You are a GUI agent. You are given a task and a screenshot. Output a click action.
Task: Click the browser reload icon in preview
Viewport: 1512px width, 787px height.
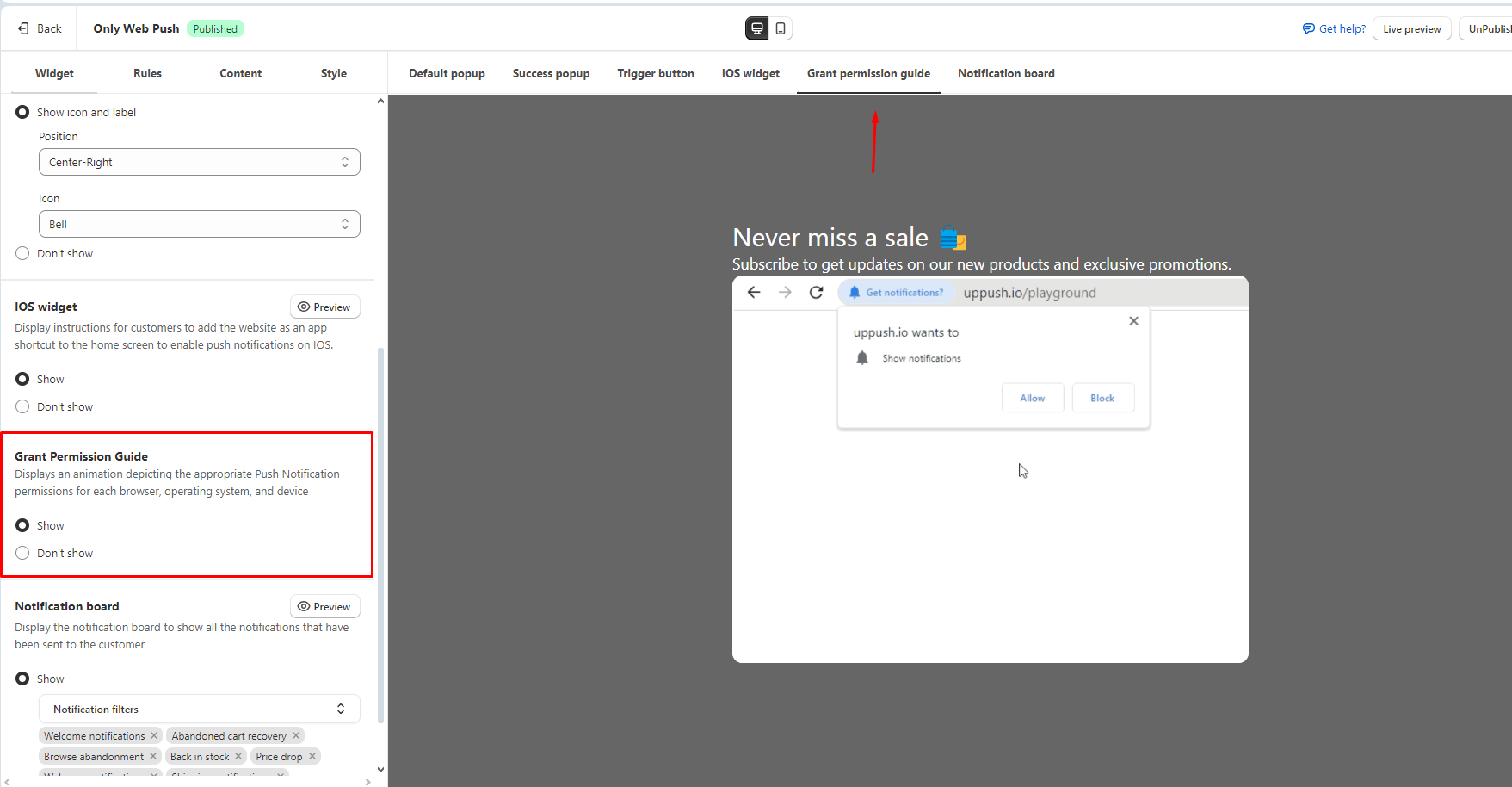click(816, 293)
